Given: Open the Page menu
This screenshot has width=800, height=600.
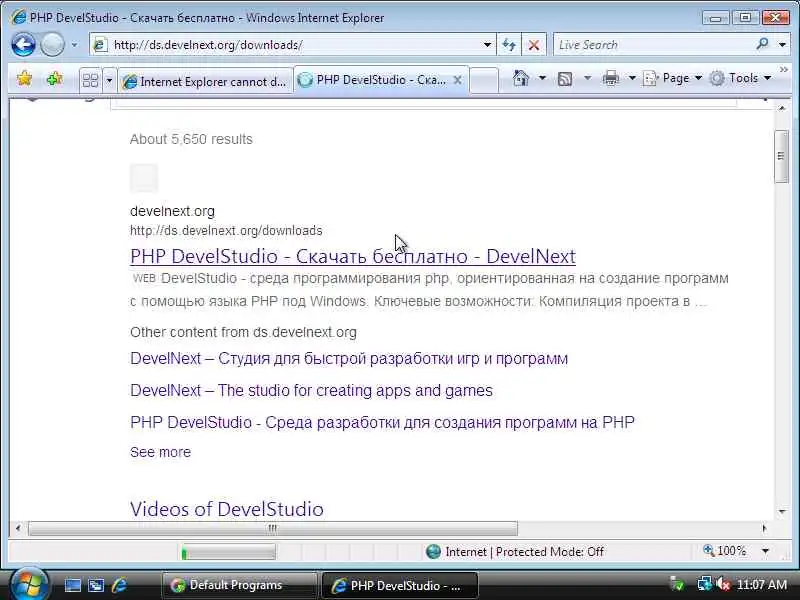Looking at the screenshot, I should [x=672, y=78].
